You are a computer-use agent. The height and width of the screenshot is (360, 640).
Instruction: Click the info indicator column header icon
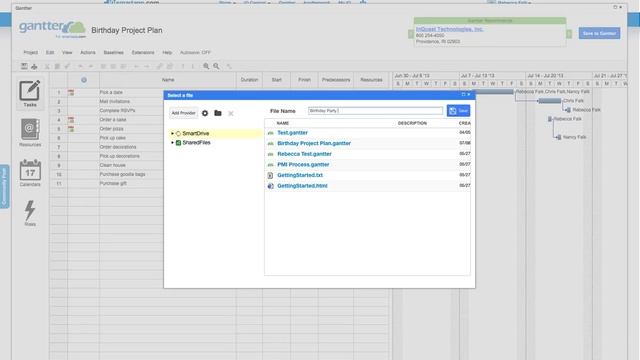point(84,80)
